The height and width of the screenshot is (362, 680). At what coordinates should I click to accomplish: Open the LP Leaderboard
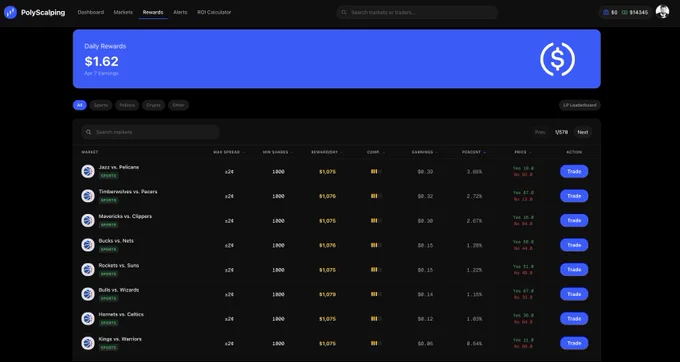pos(579,105)
